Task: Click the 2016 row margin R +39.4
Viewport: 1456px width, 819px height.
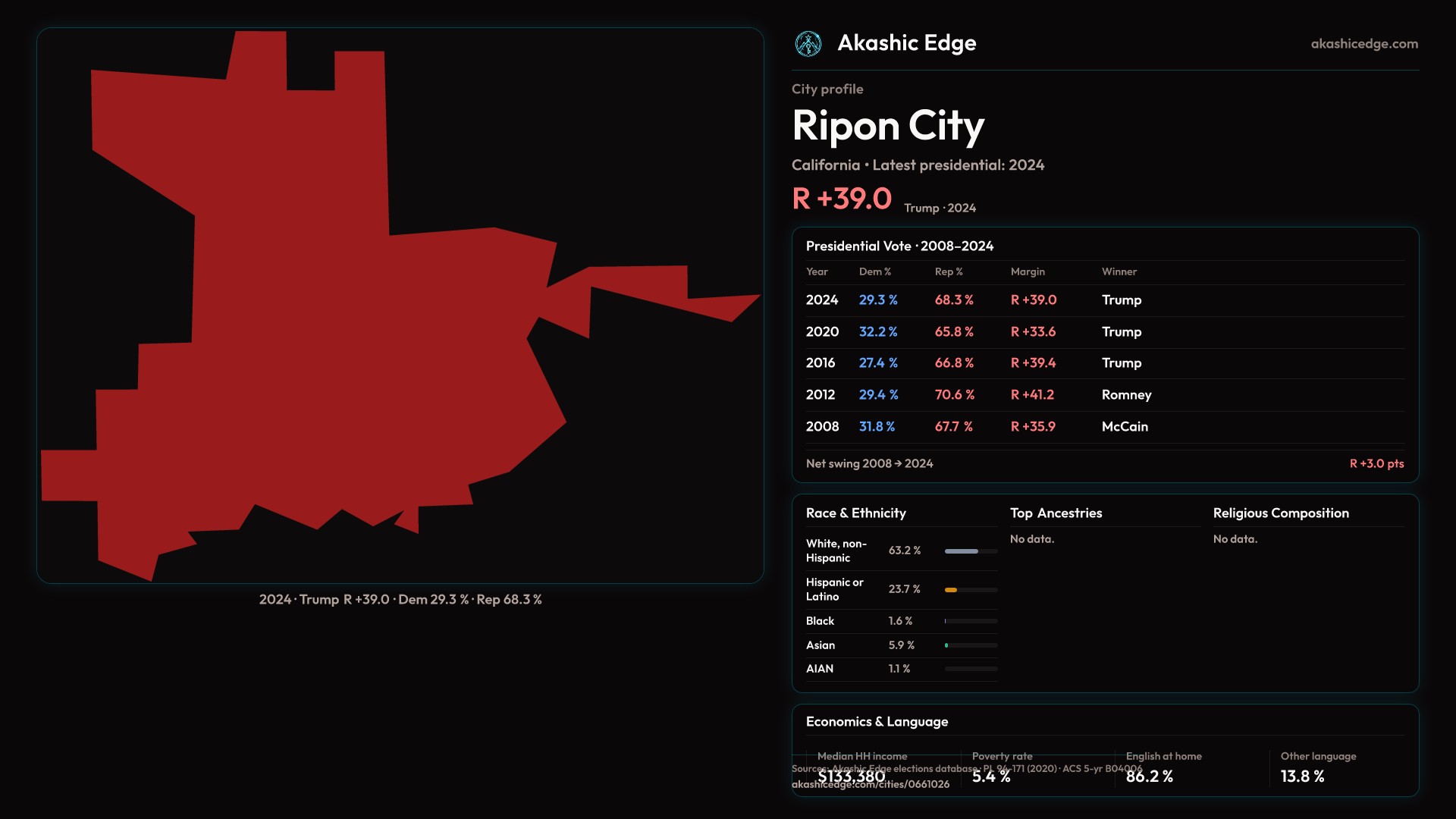Action: tap(1033, 363)
